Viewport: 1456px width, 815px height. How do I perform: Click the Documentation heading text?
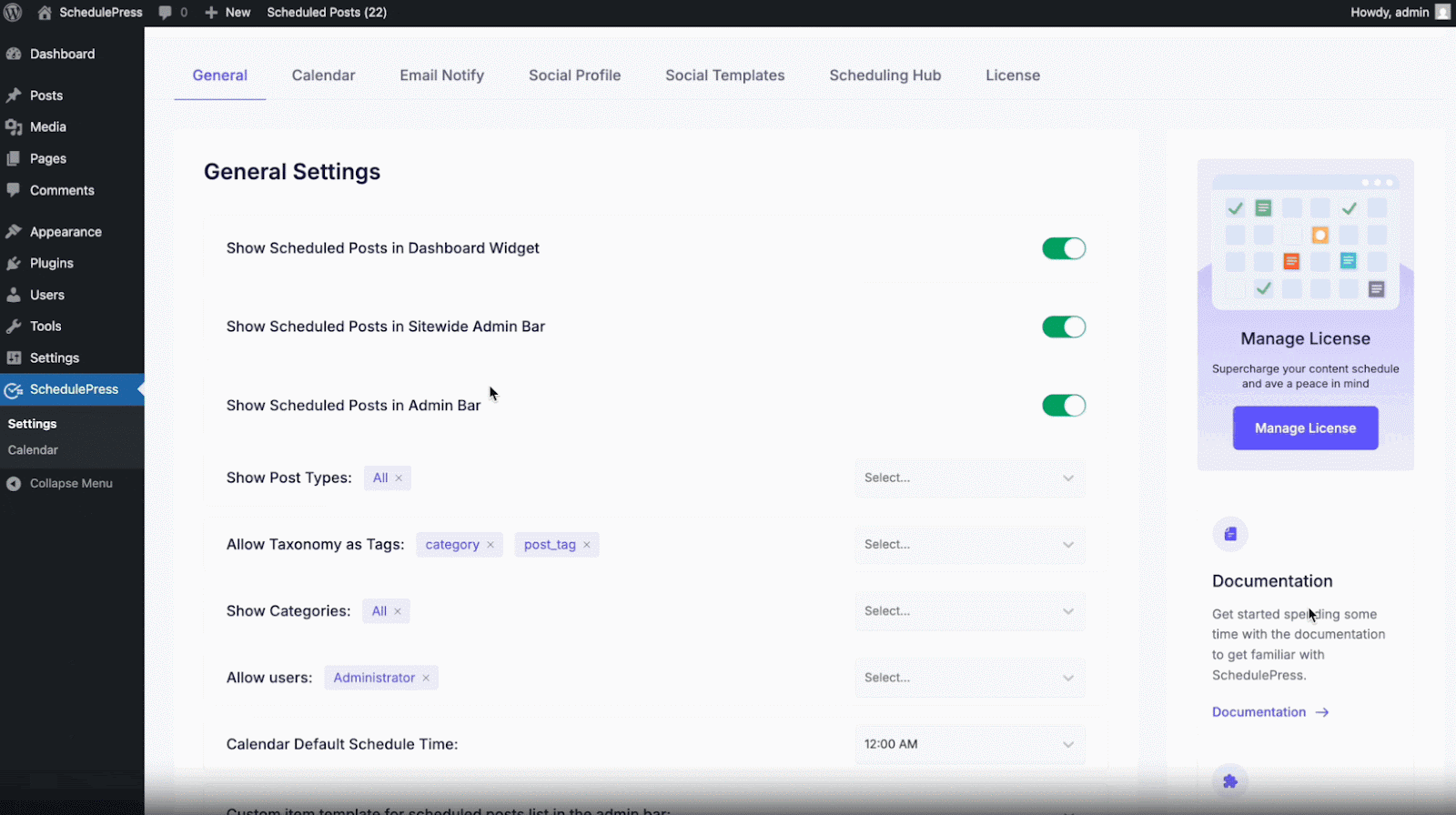click(x=1272, y=581)
